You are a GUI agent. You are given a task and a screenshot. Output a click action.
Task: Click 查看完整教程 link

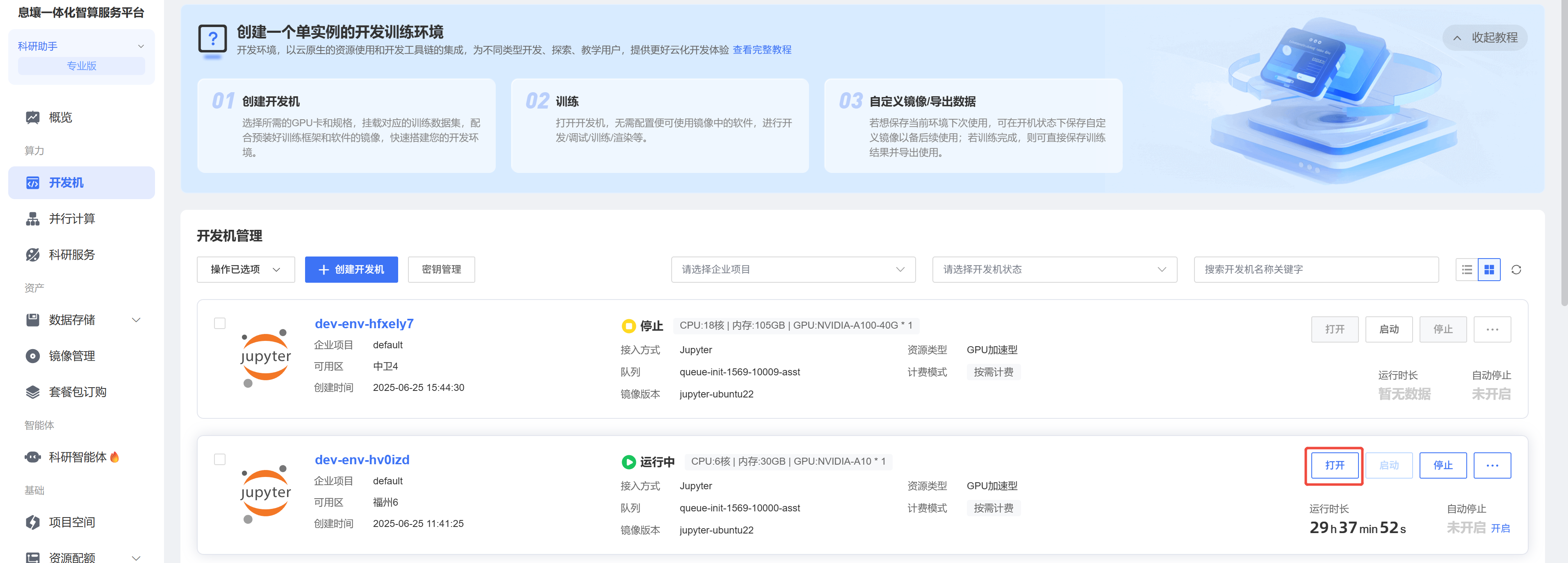click(x=761, y=50)
